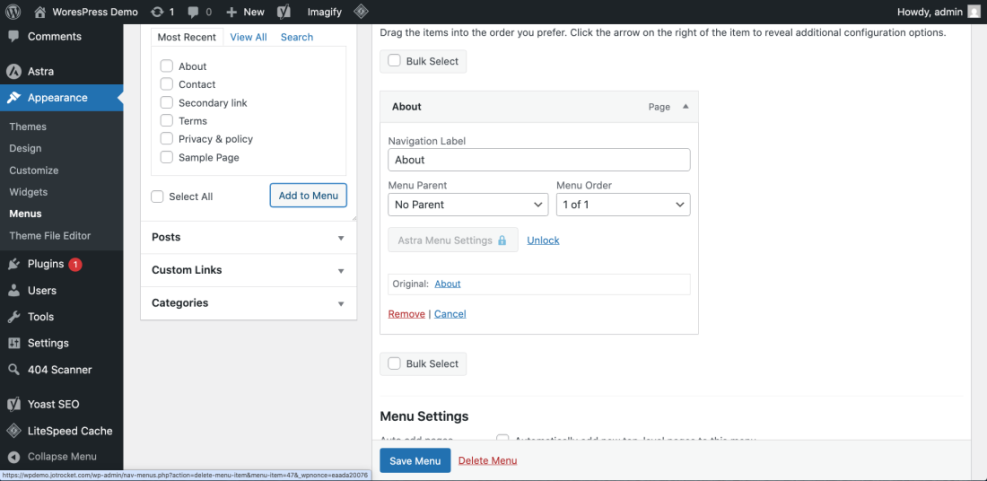This screenshot has width=987, height=481.
Task: Check the Contact page checkbox
Action: [x=166, y=84]
